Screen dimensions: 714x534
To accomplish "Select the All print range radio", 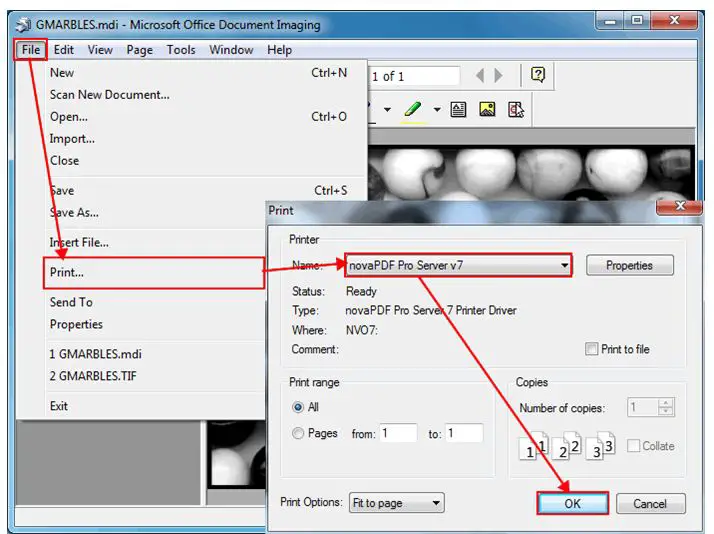I will point(297,407).
